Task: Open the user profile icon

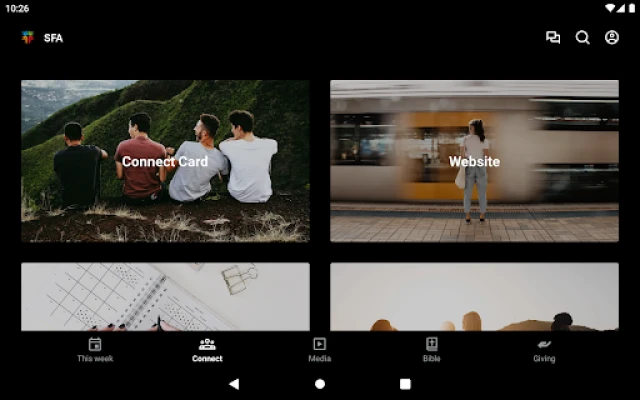Action: pyautogui.click(x=612, y=38)
